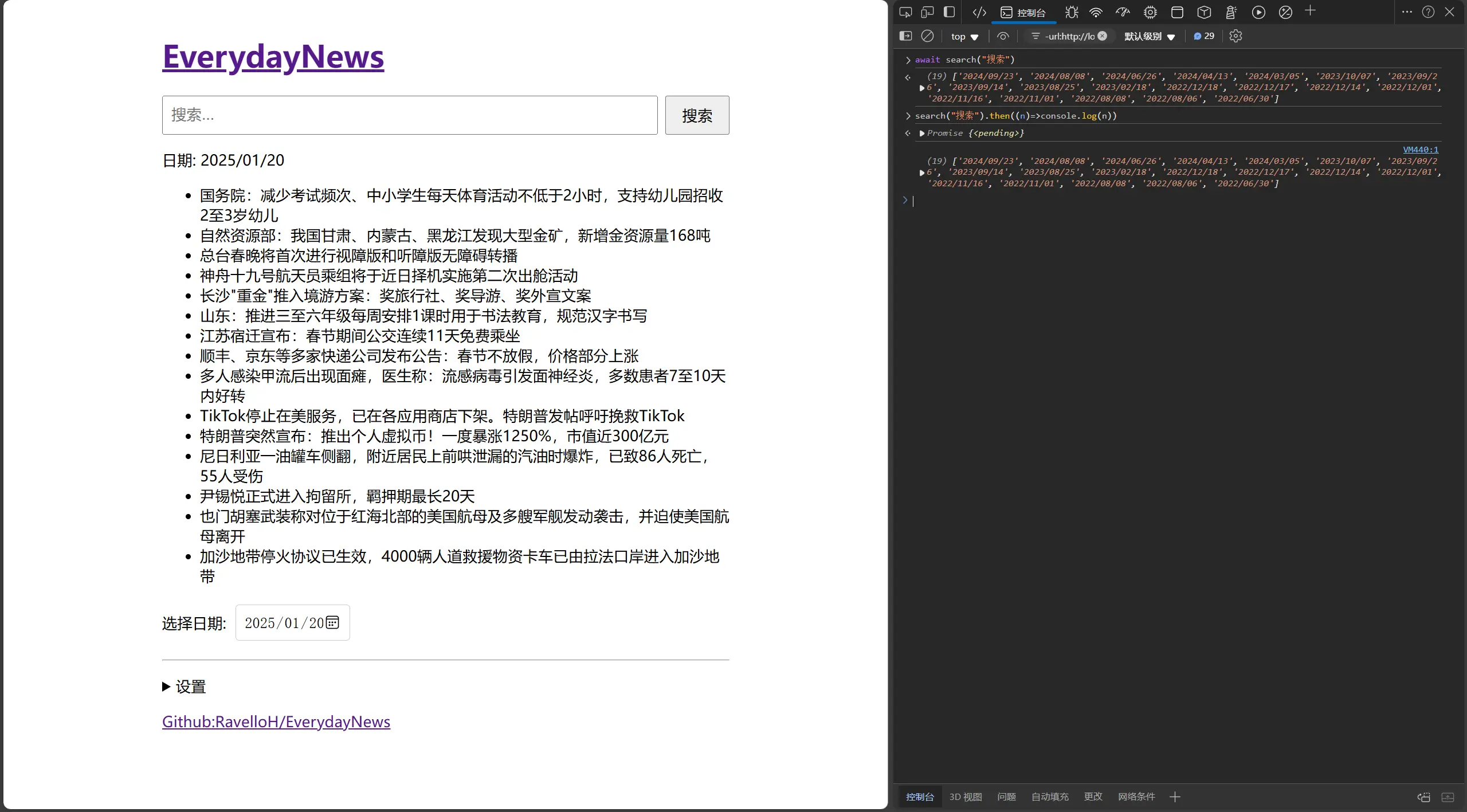This screenshot has width=1467, height=812.
Task: Switch to the 网络条件 drawer tab
Action: pyautogui.click(x=1136, y=797)
